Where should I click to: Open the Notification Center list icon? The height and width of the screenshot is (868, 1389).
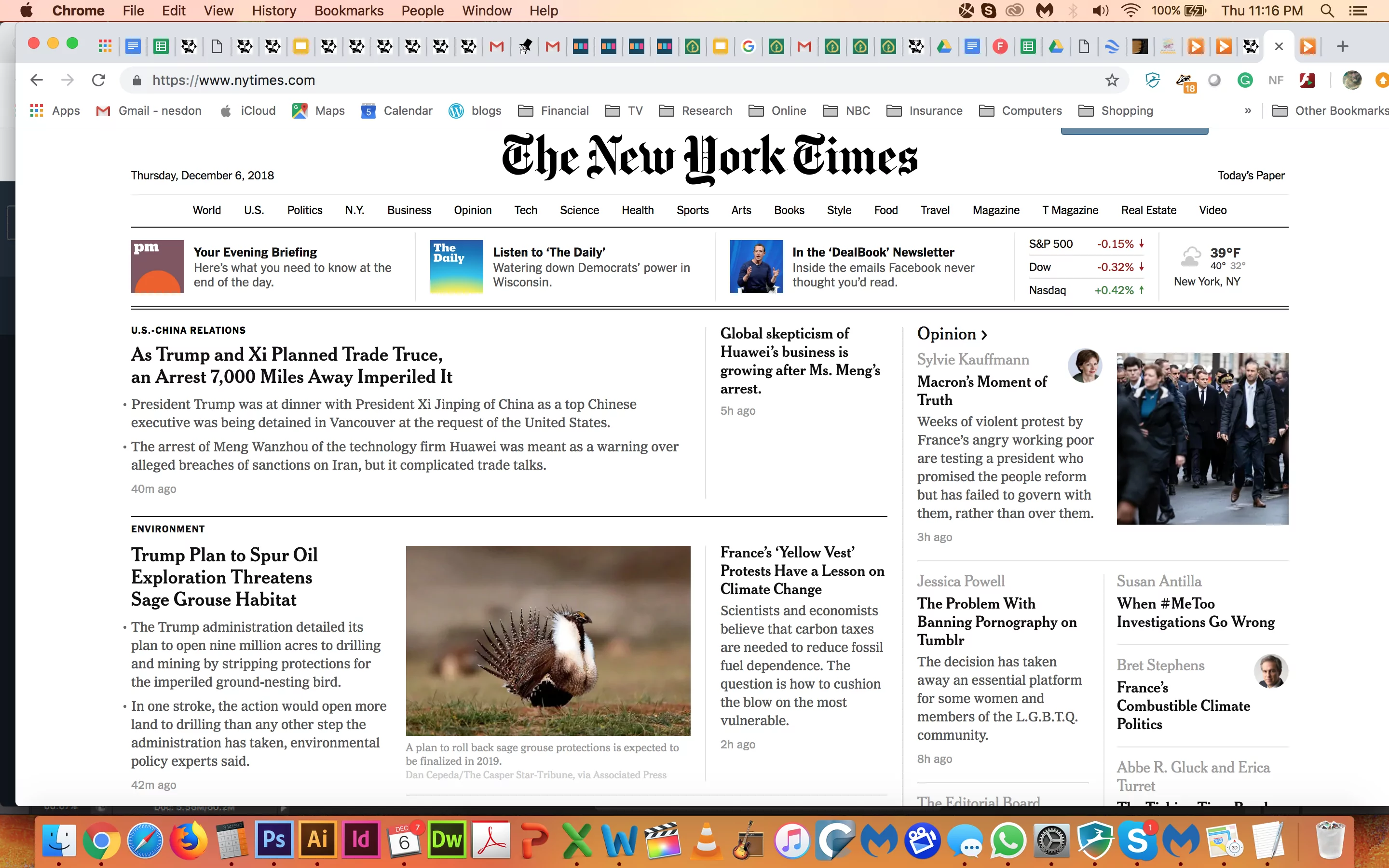pyautogui.click(x=1358, y=11)
